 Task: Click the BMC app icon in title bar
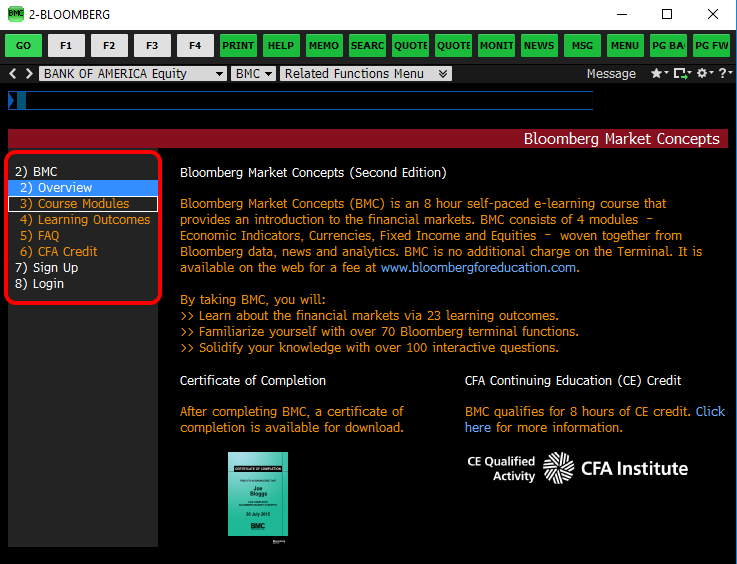(x=16, y=14)
